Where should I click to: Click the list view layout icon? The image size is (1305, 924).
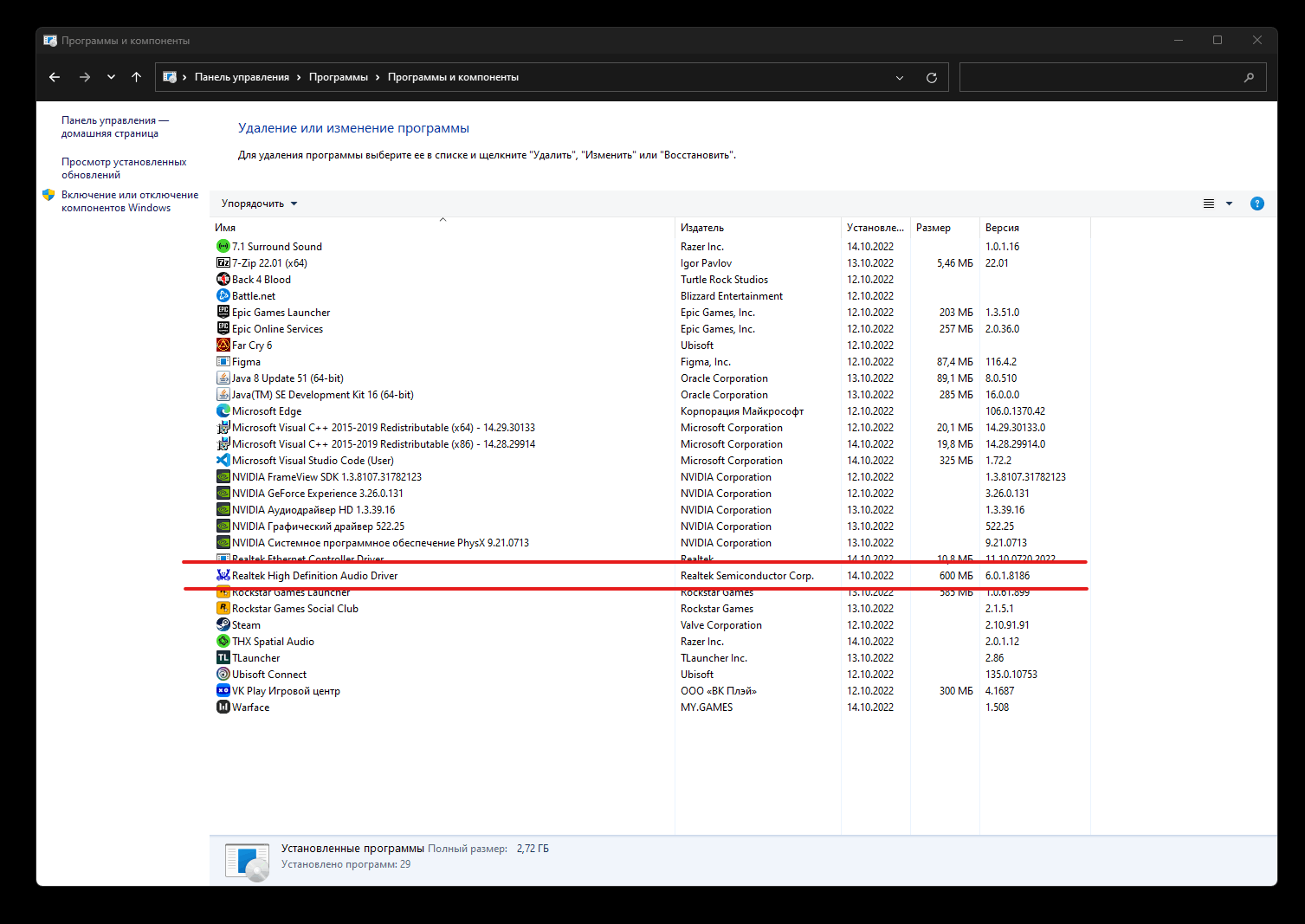point(1209,204)
